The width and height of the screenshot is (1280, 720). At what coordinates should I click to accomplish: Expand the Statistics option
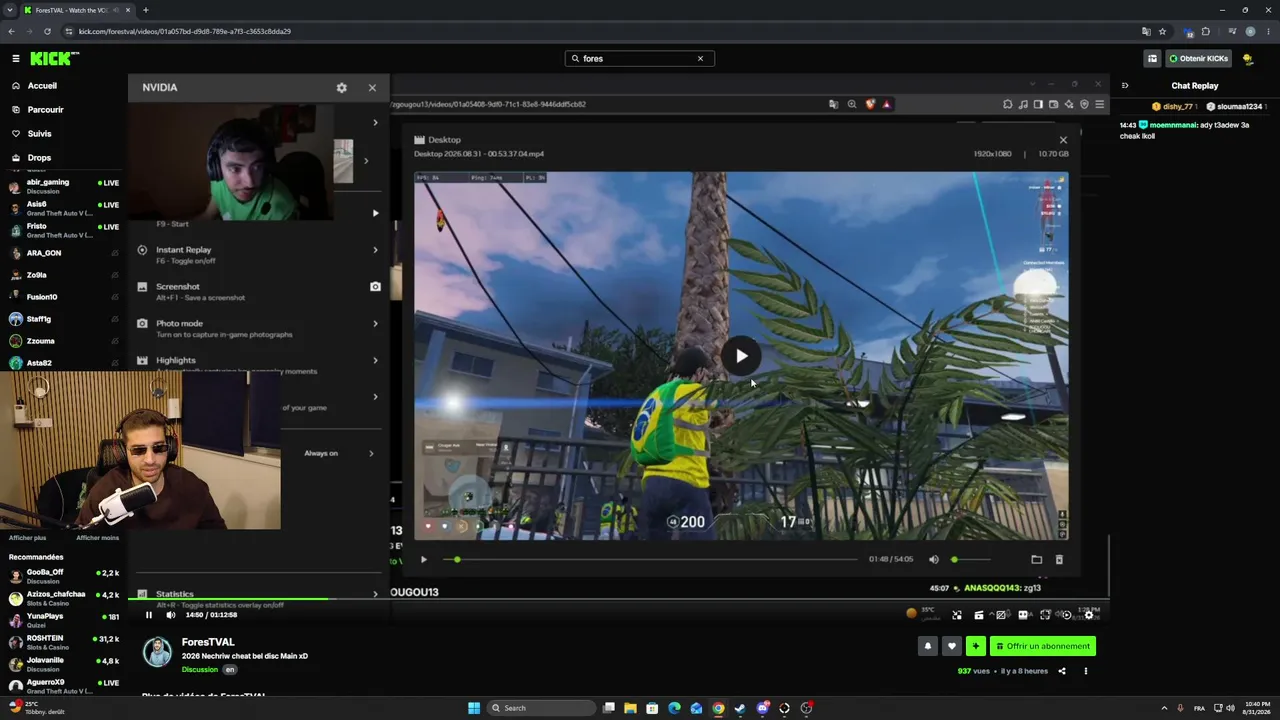point(376,594)
